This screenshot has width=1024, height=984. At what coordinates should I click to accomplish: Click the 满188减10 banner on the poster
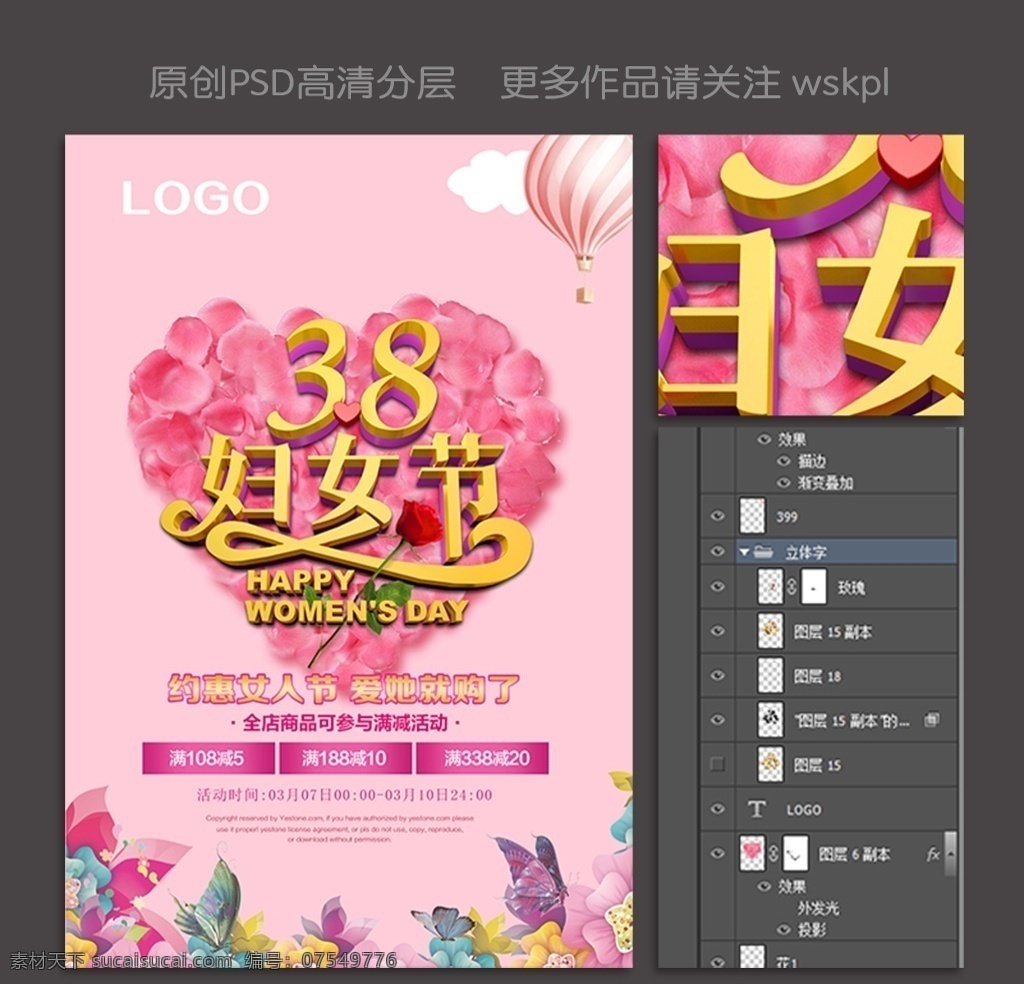pyautogui.click(x=345, y=758)
